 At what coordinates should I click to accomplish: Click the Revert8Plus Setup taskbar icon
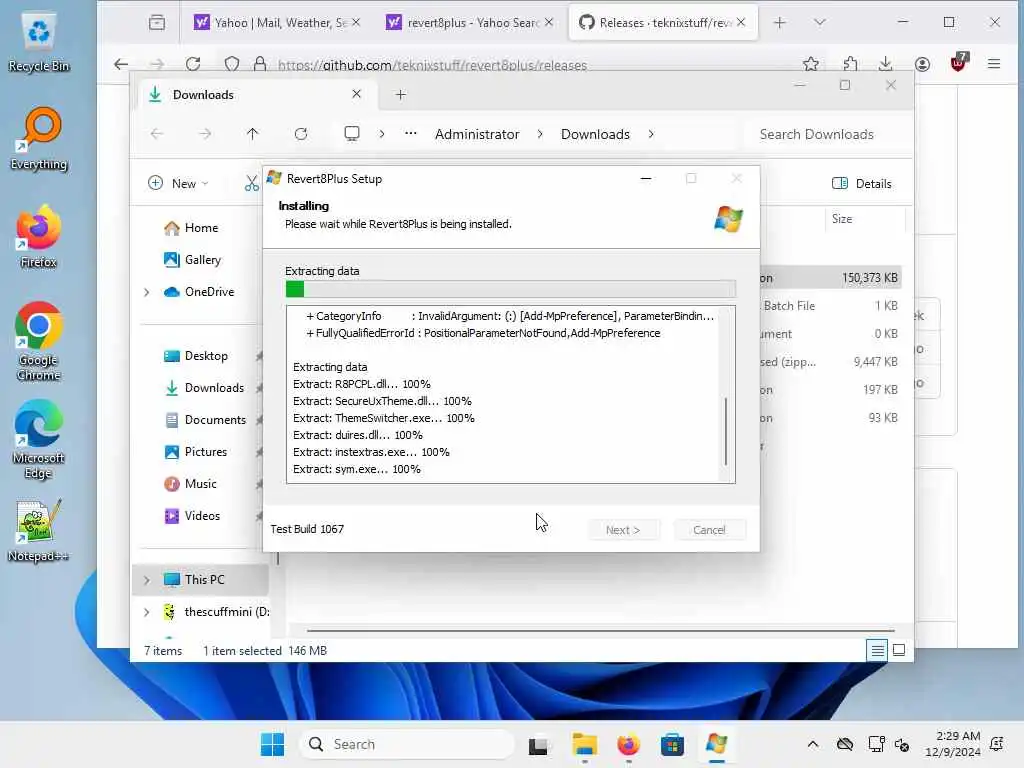coord(716,744)
